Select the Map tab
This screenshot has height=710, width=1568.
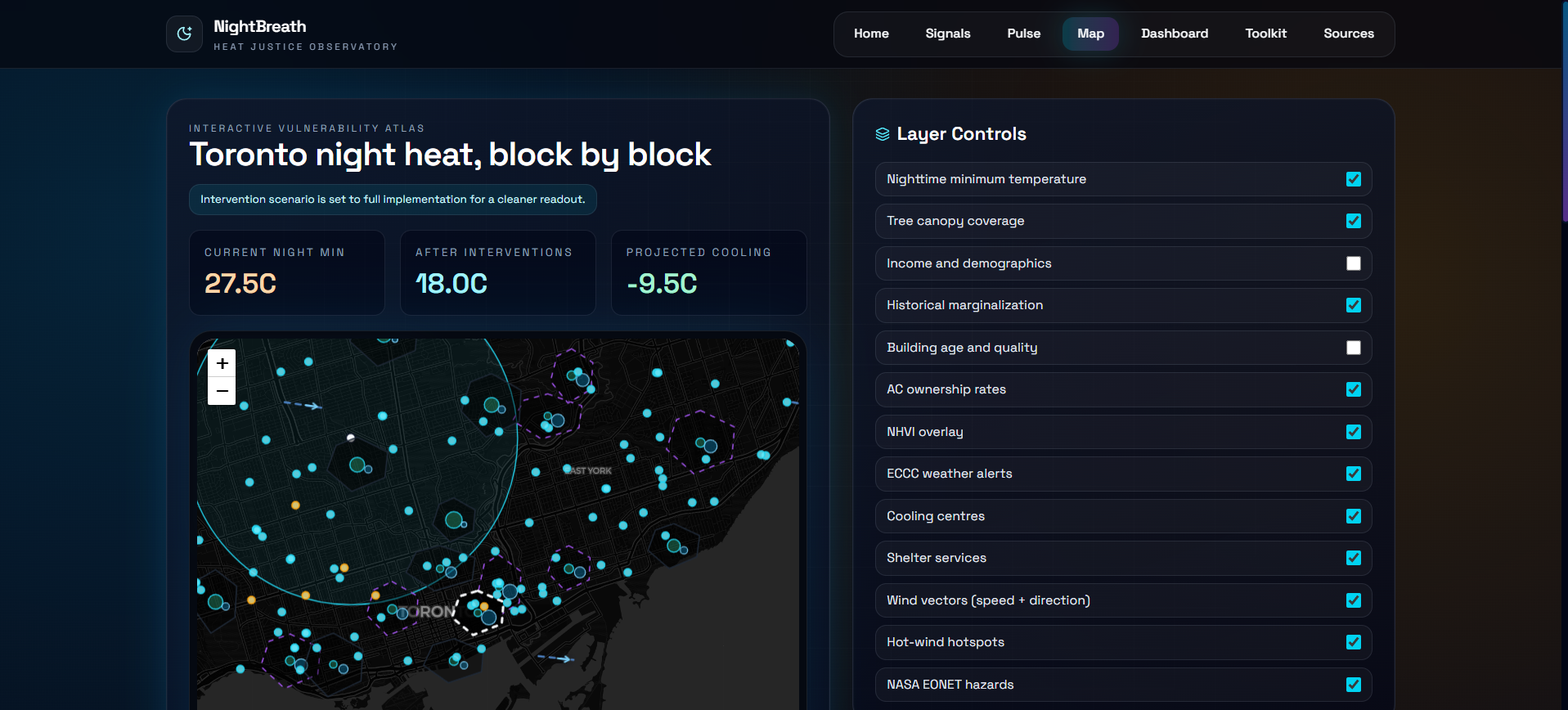(x=1090, y=34)
